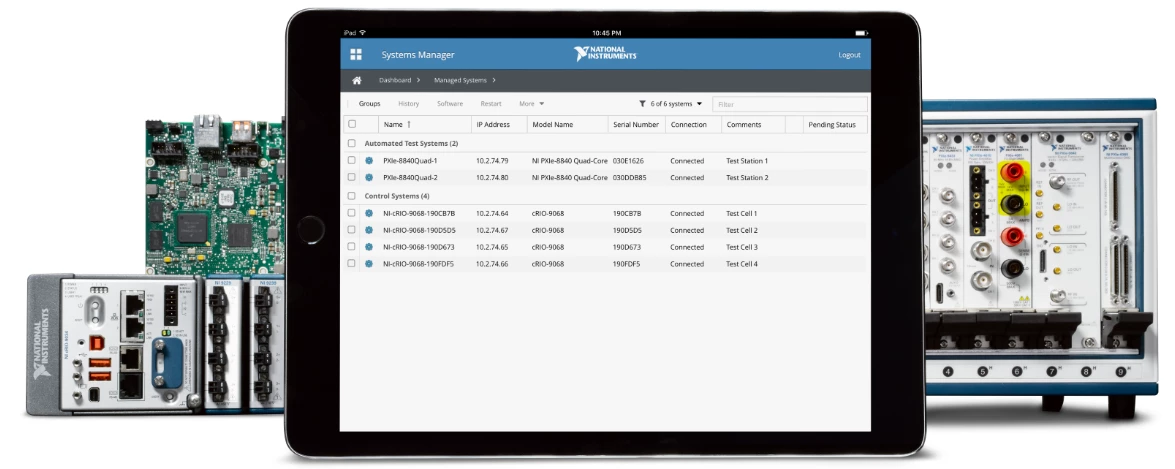Click the gear icon for NI-cRIO-9068-190D673
Screen dimensions: 1175x469
369,247
